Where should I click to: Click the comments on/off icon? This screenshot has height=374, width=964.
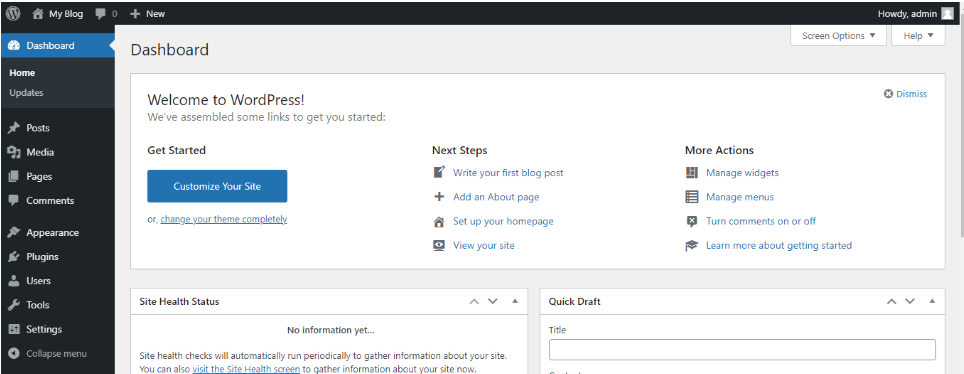tap(692, 221)
